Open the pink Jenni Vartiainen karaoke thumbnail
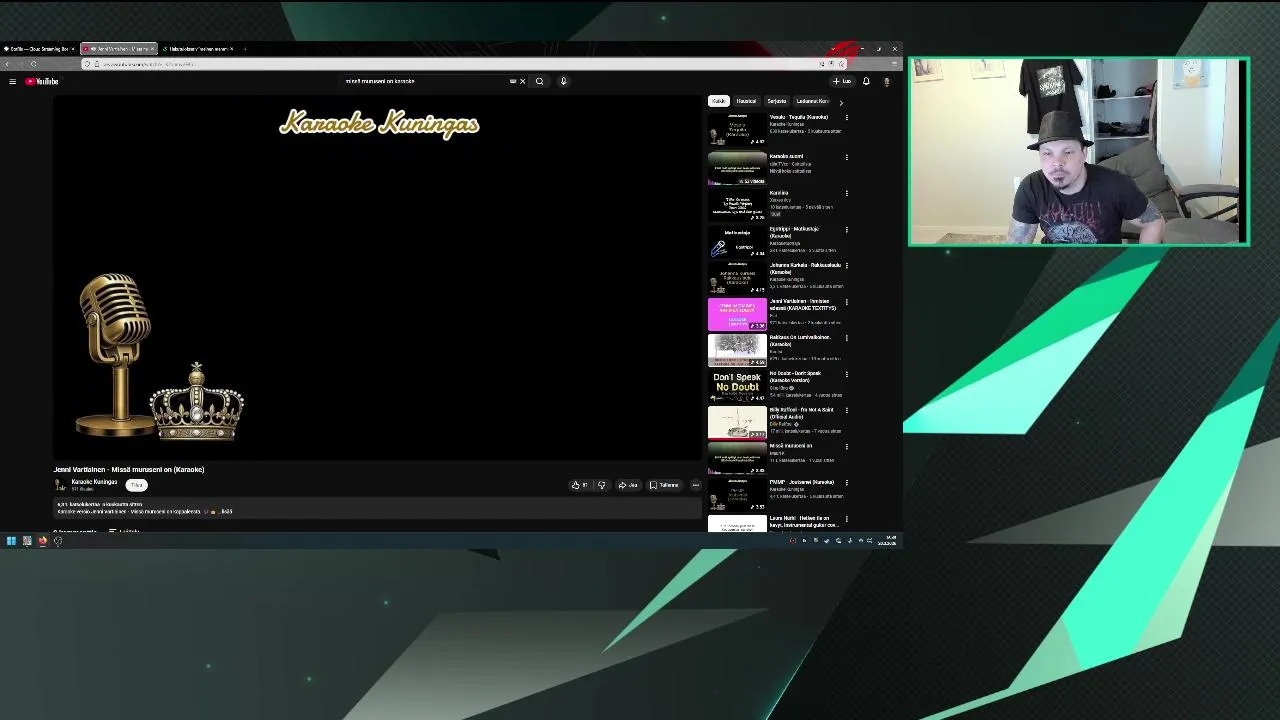The width and height of the screenshot is (1280, 720). (x=737, y=314)
